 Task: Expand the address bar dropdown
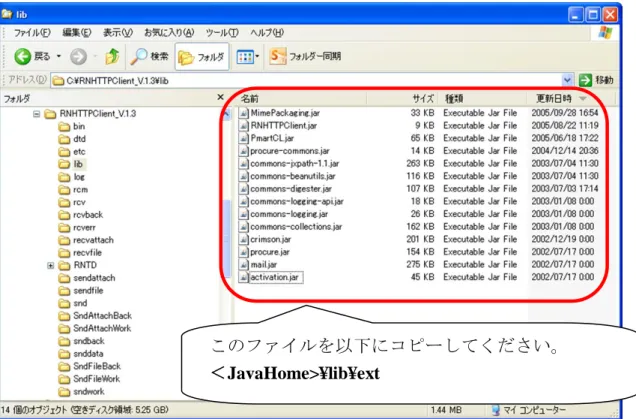(567, 80)
